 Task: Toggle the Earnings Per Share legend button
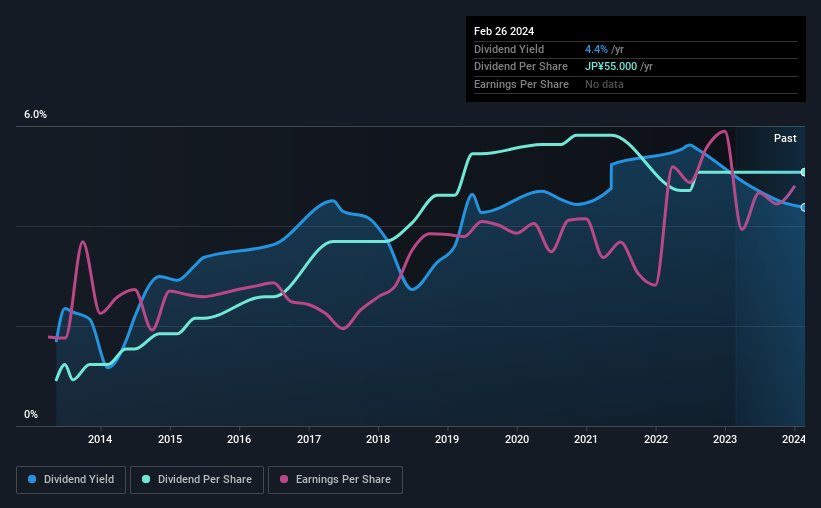coord(335,480)
